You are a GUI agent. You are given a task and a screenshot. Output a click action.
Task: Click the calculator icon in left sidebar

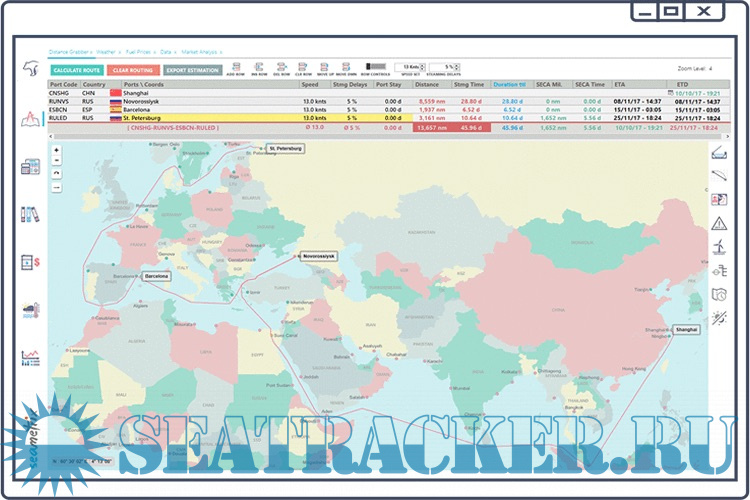tap(30, 167)
